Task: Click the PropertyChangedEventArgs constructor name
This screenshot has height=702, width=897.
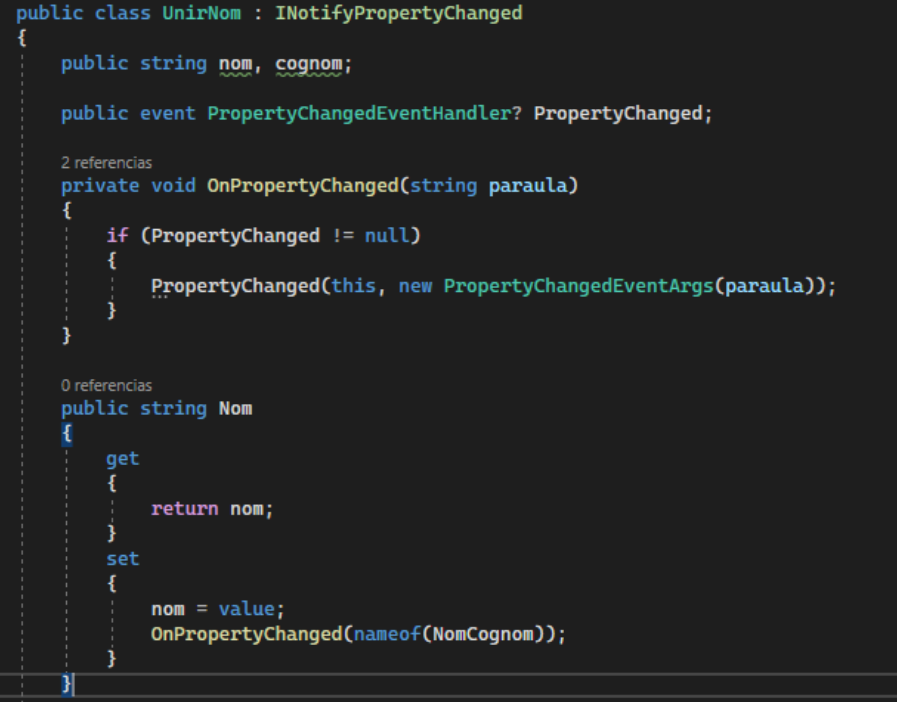Action: coord(579,286)
